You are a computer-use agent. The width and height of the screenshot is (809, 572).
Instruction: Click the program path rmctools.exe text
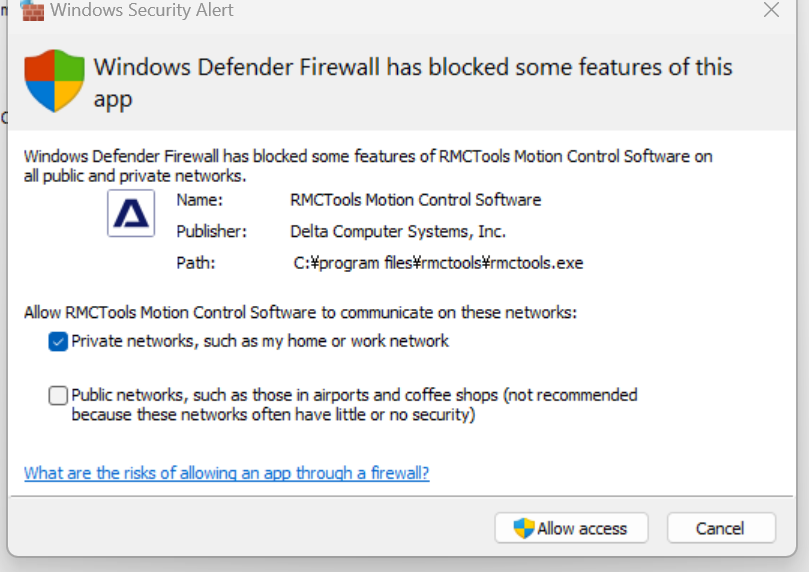point(438,263)
